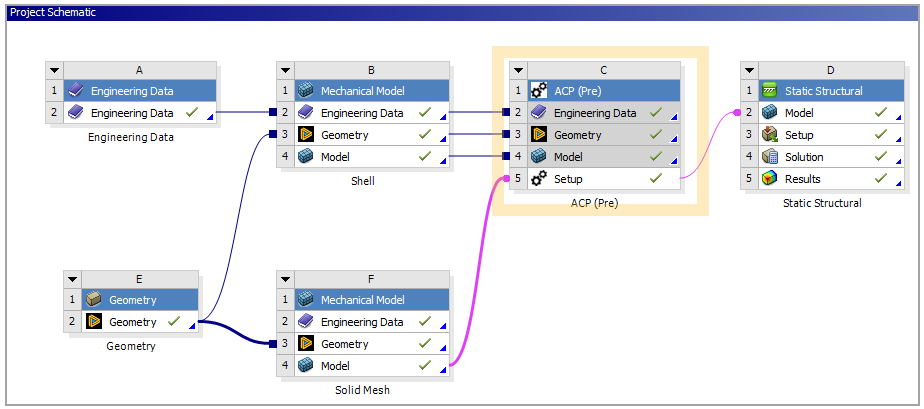924x409 pixels.
Task: Select the Project Schematic title tab
Action: 51,12
